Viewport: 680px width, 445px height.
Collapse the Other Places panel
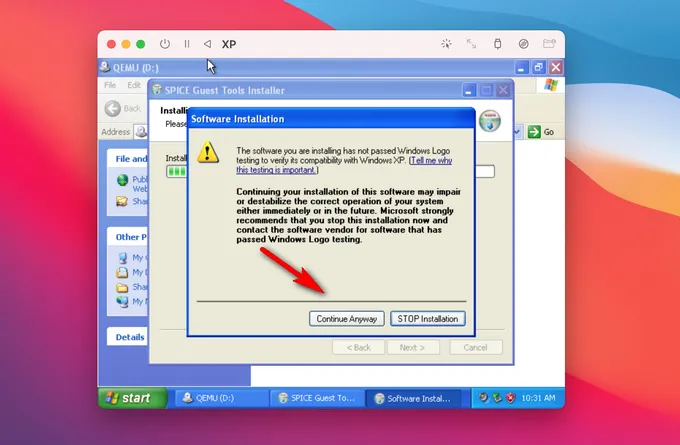[128, 237]
